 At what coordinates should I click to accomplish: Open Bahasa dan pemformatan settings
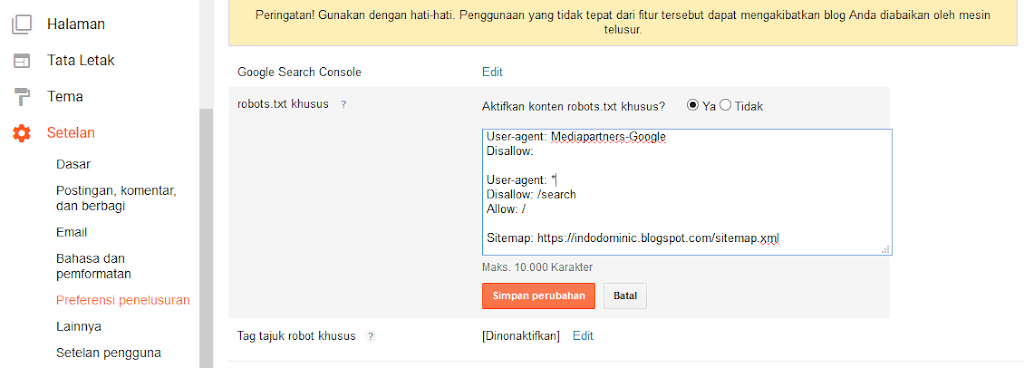93,266
